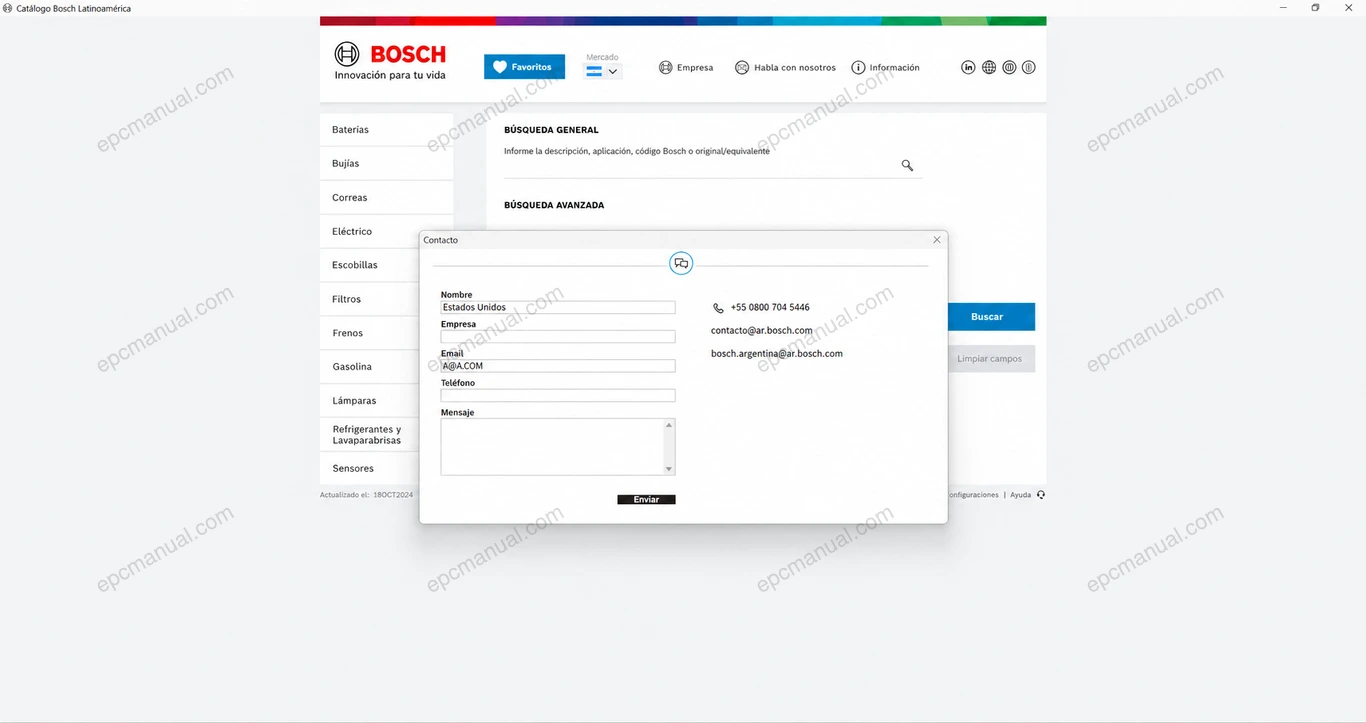Open the Ayuda link in the footer
Viewport: 1366px width, 723px height.
point(1020,495)
